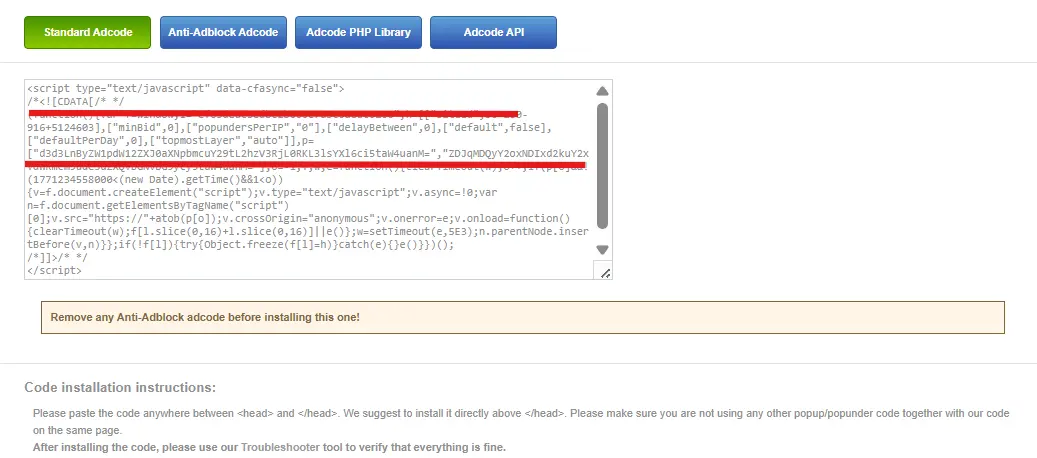Image resolution: width=1037 pixels, height=458 pixels.
Task: Open the Adcode API tab
Action: [x=493, y=32]
